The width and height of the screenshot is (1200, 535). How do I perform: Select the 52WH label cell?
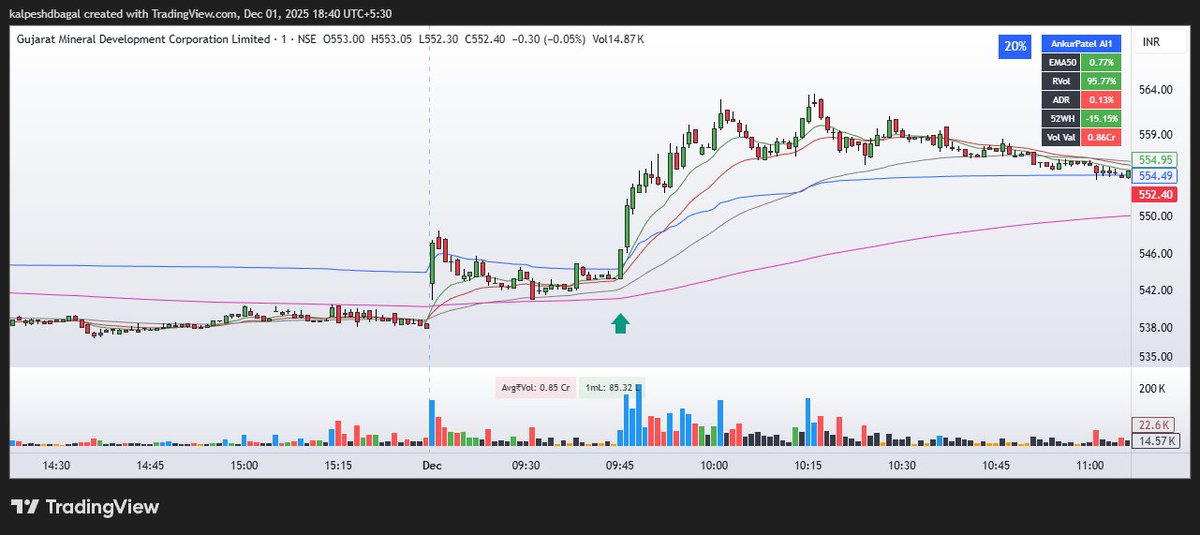[1060, 118]
